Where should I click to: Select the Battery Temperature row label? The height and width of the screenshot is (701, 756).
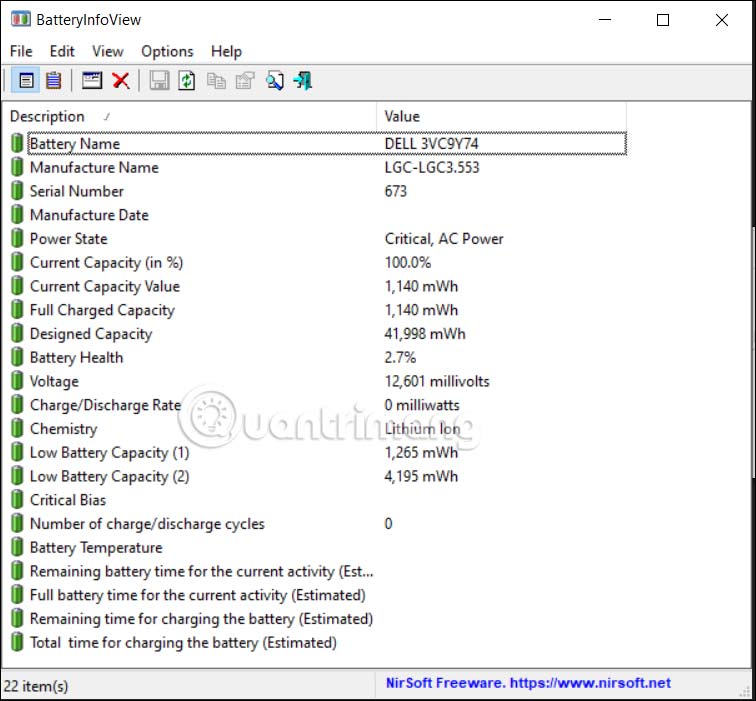click(x=96, y=548)
